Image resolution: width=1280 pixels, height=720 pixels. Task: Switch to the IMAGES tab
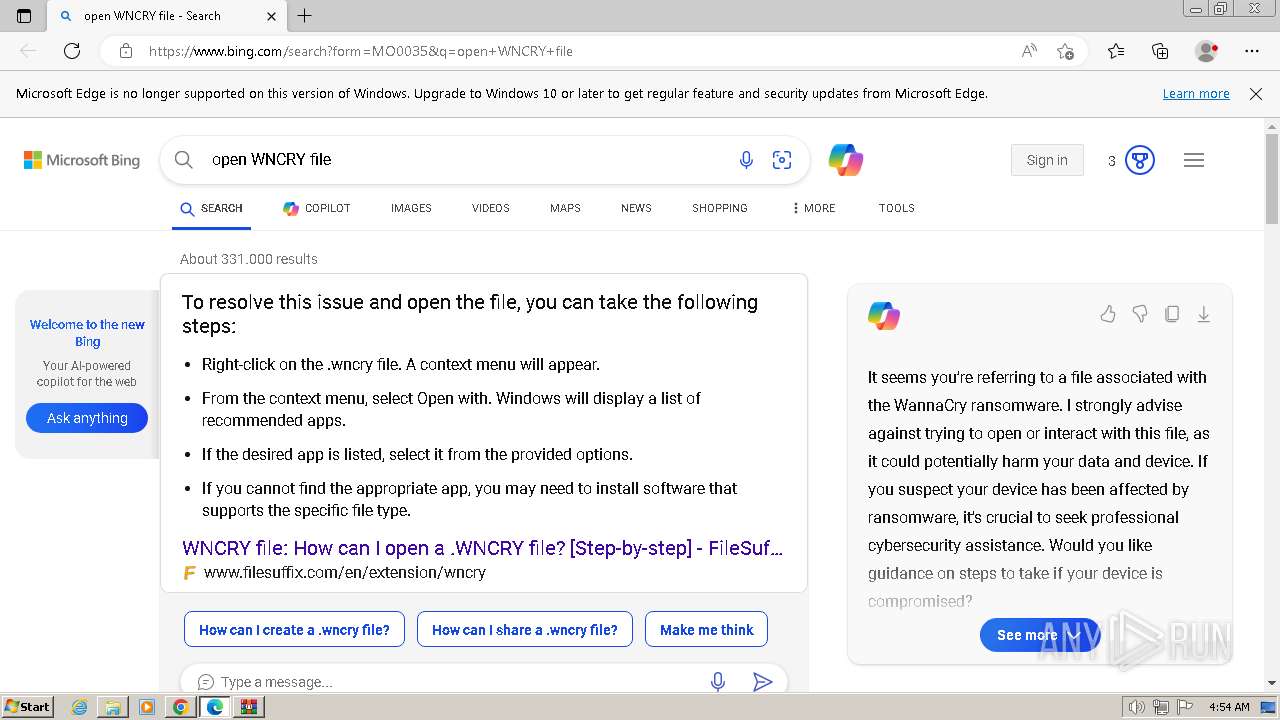point(411,208)
